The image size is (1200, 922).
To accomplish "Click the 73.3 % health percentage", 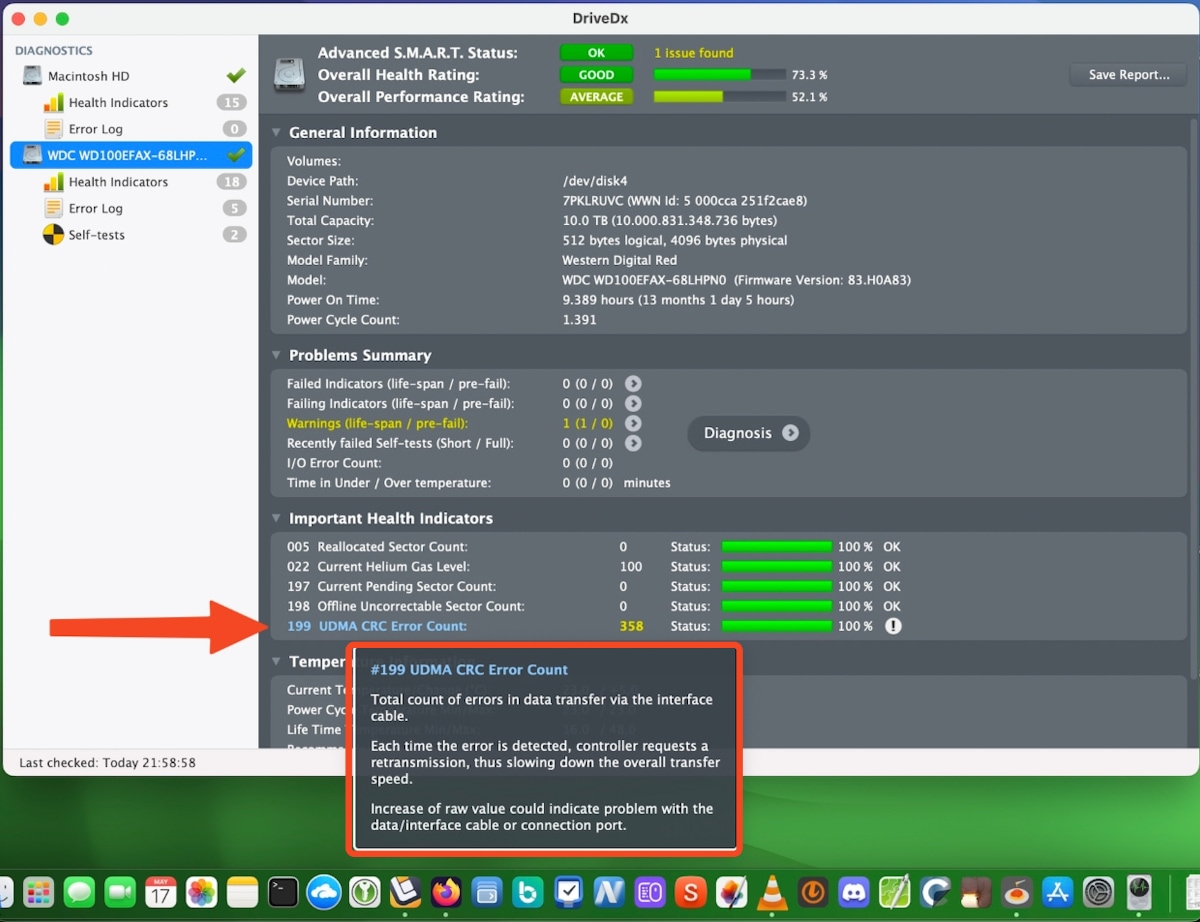I will tap(809, 75).
